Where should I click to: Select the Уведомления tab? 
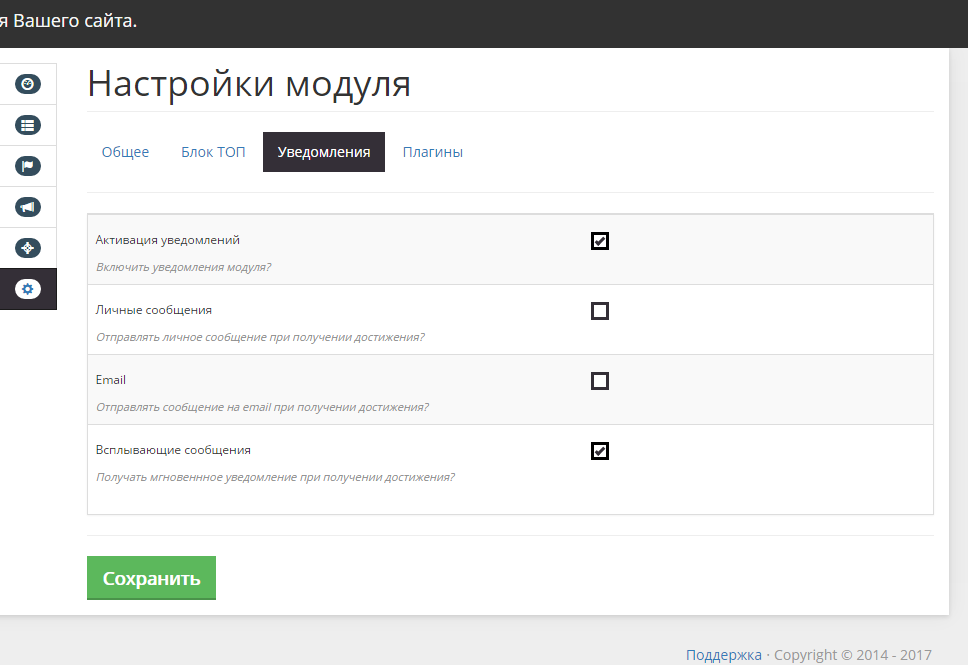(324, 152)
